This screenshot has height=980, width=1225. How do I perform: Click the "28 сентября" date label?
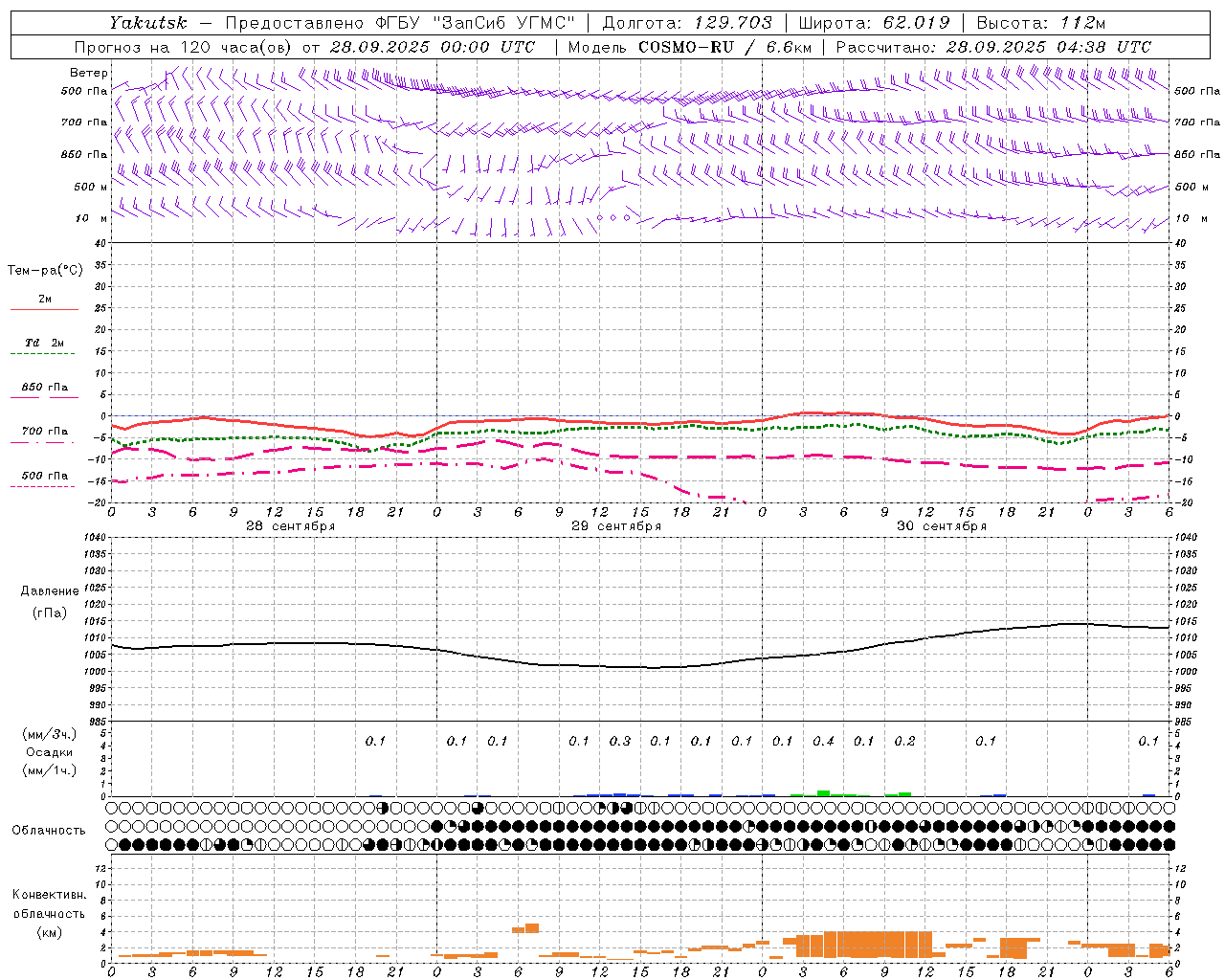(290, 526)
